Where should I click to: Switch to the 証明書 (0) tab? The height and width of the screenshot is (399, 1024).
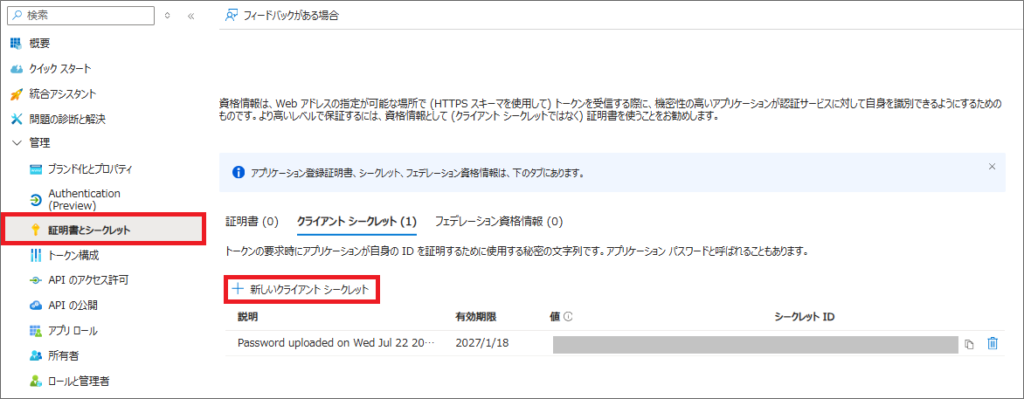tap(252, 221)
